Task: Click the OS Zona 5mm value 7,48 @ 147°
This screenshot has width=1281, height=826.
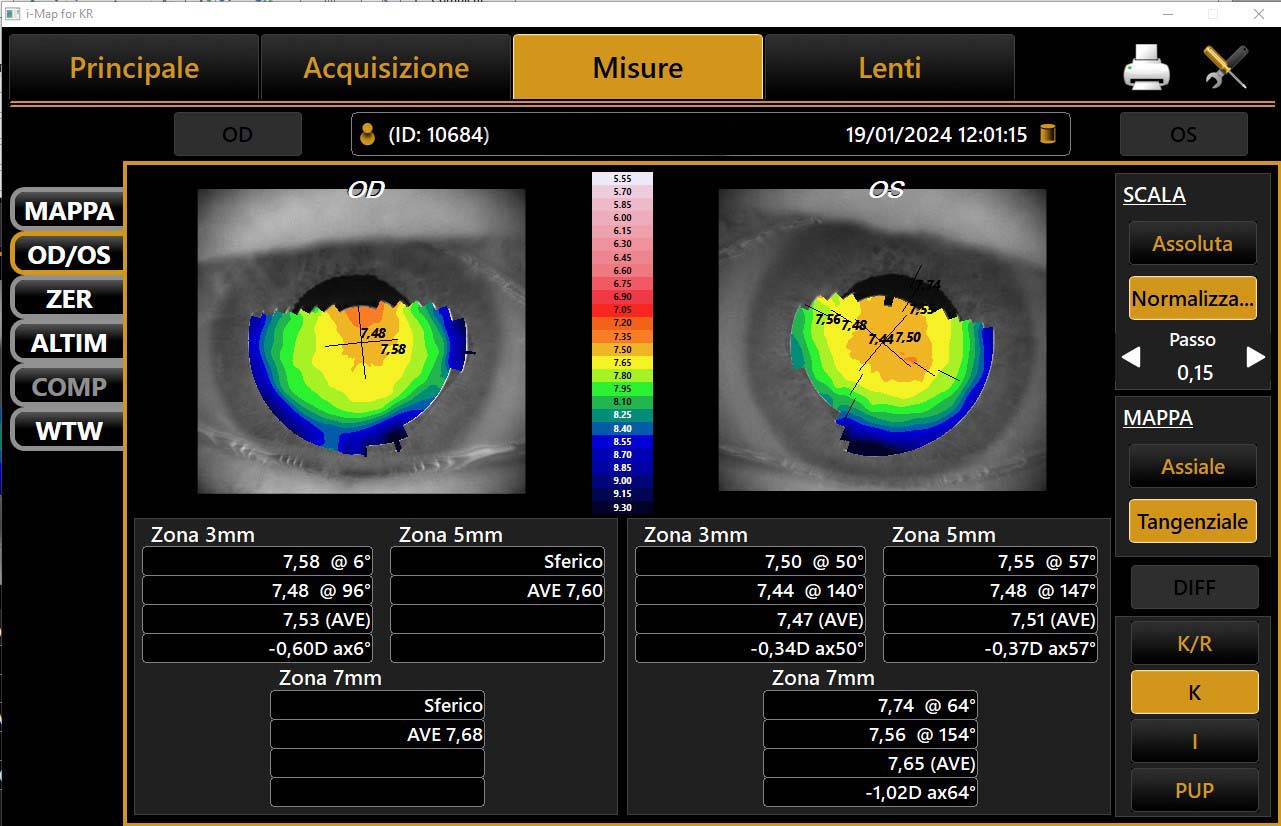Action: click(991, 591)
